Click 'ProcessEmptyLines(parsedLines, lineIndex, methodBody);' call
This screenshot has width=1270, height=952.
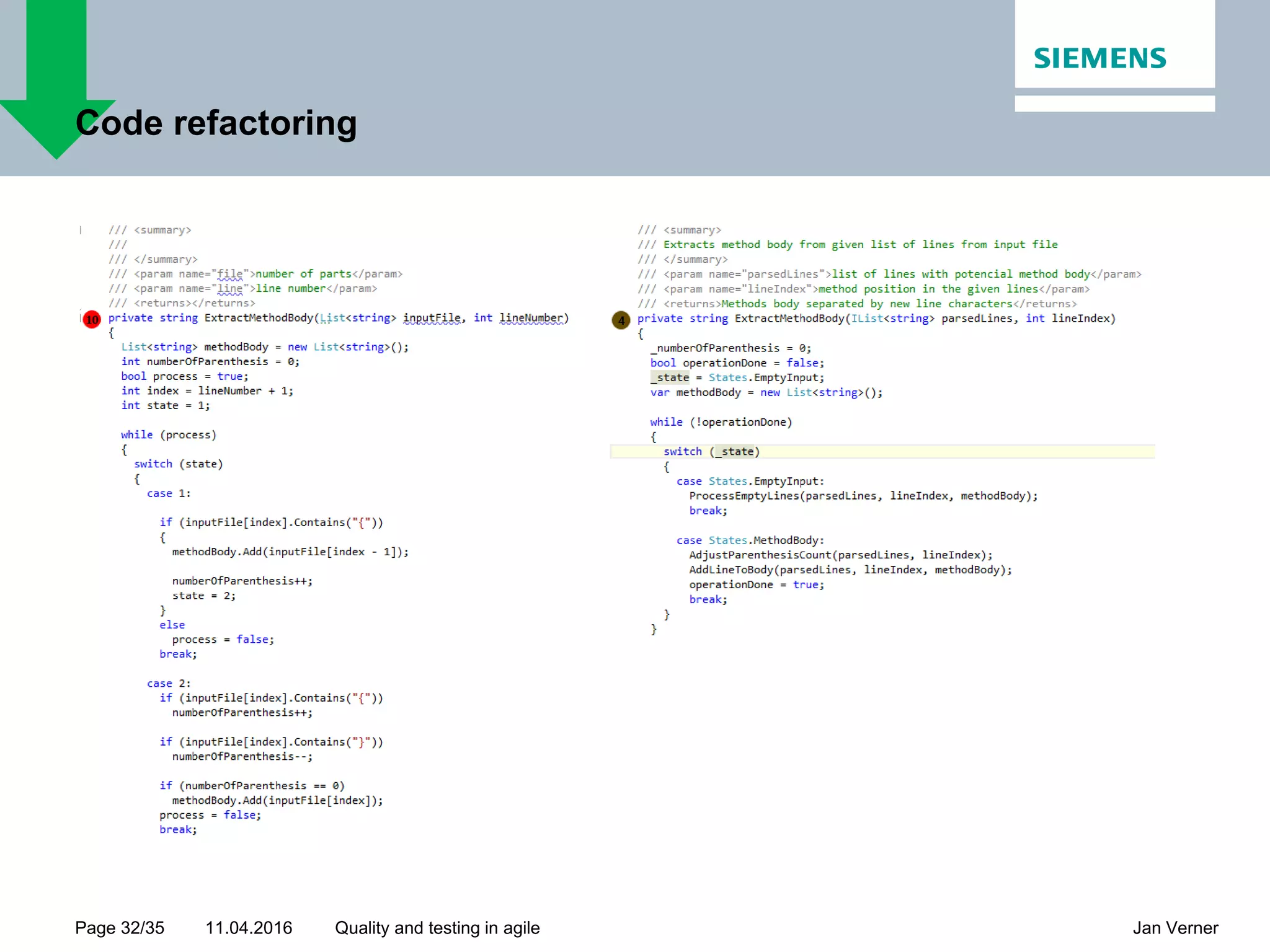863,496
